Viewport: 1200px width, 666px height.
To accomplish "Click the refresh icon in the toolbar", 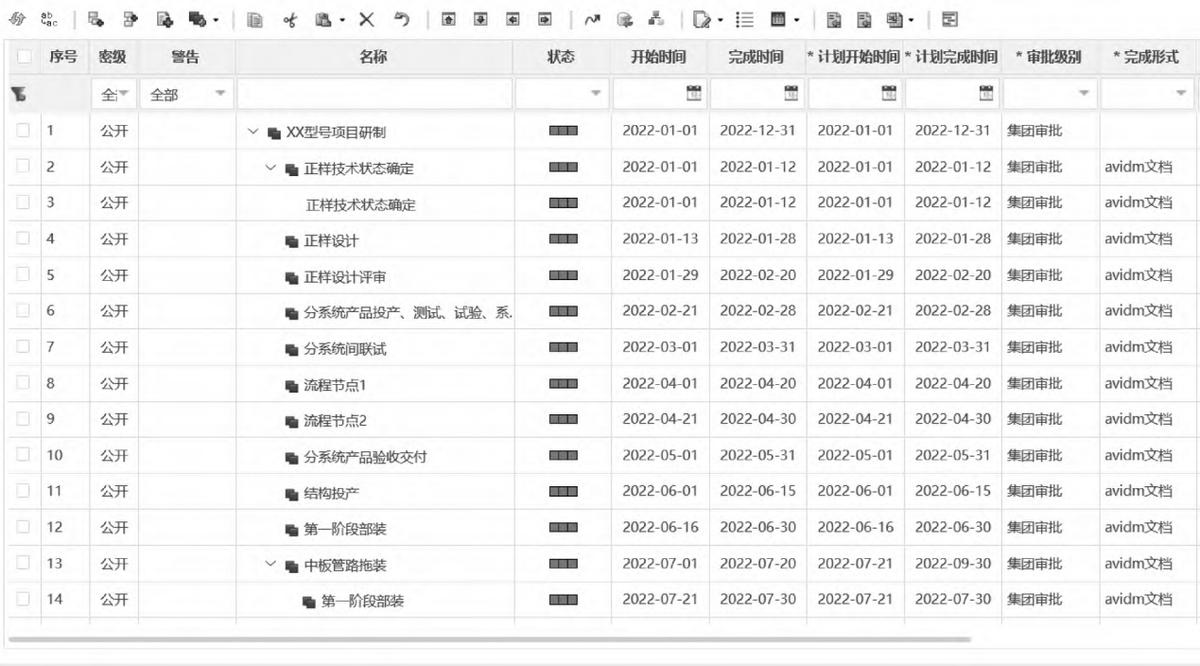I will 17,19.
